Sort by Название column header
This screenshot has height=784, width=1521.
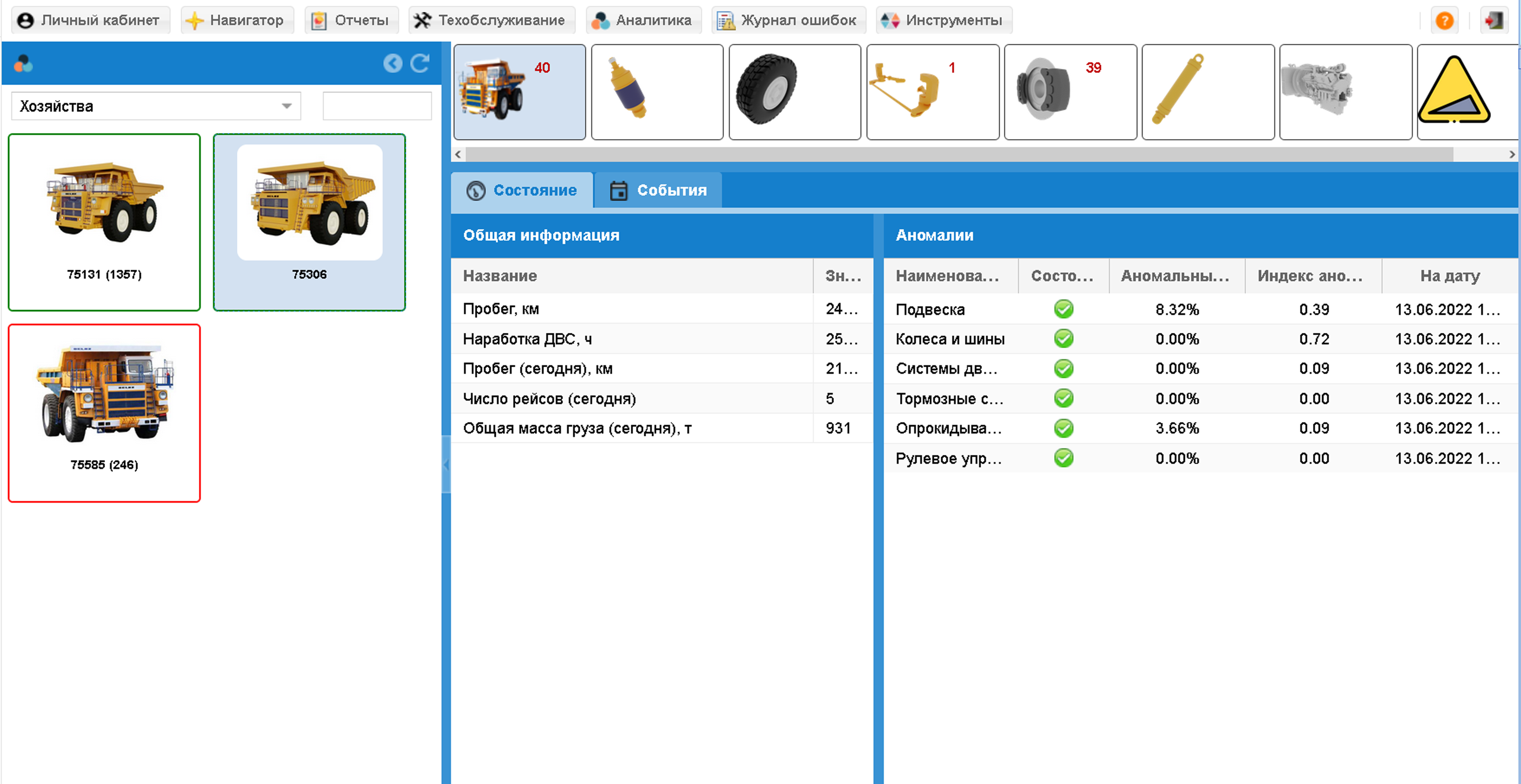(632, 276)
